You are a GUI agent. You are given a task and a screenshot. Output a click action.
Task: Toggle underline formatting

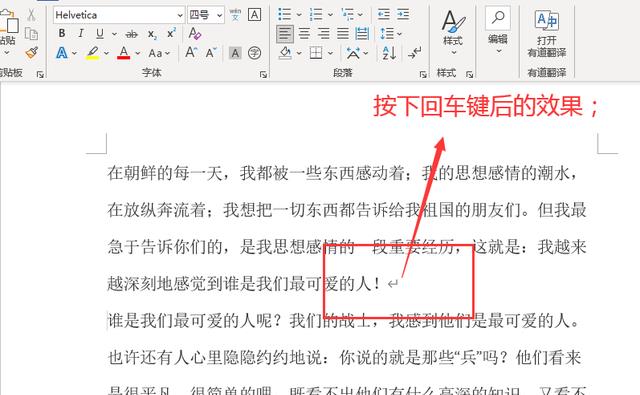pyautogui.click(x=100, y=33)
